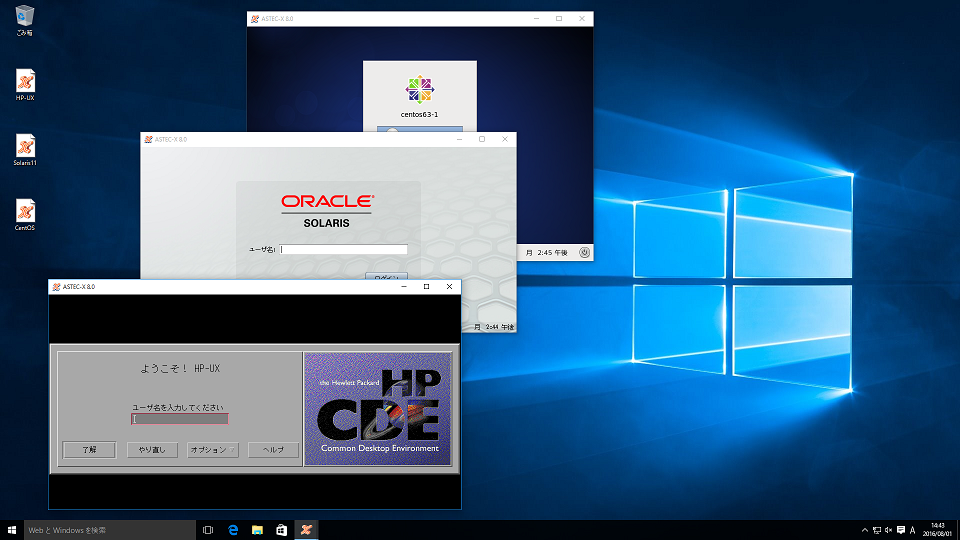Open File Explorer from the taskbar
This screenshot has height=540, width=960.
pos(257,530)
